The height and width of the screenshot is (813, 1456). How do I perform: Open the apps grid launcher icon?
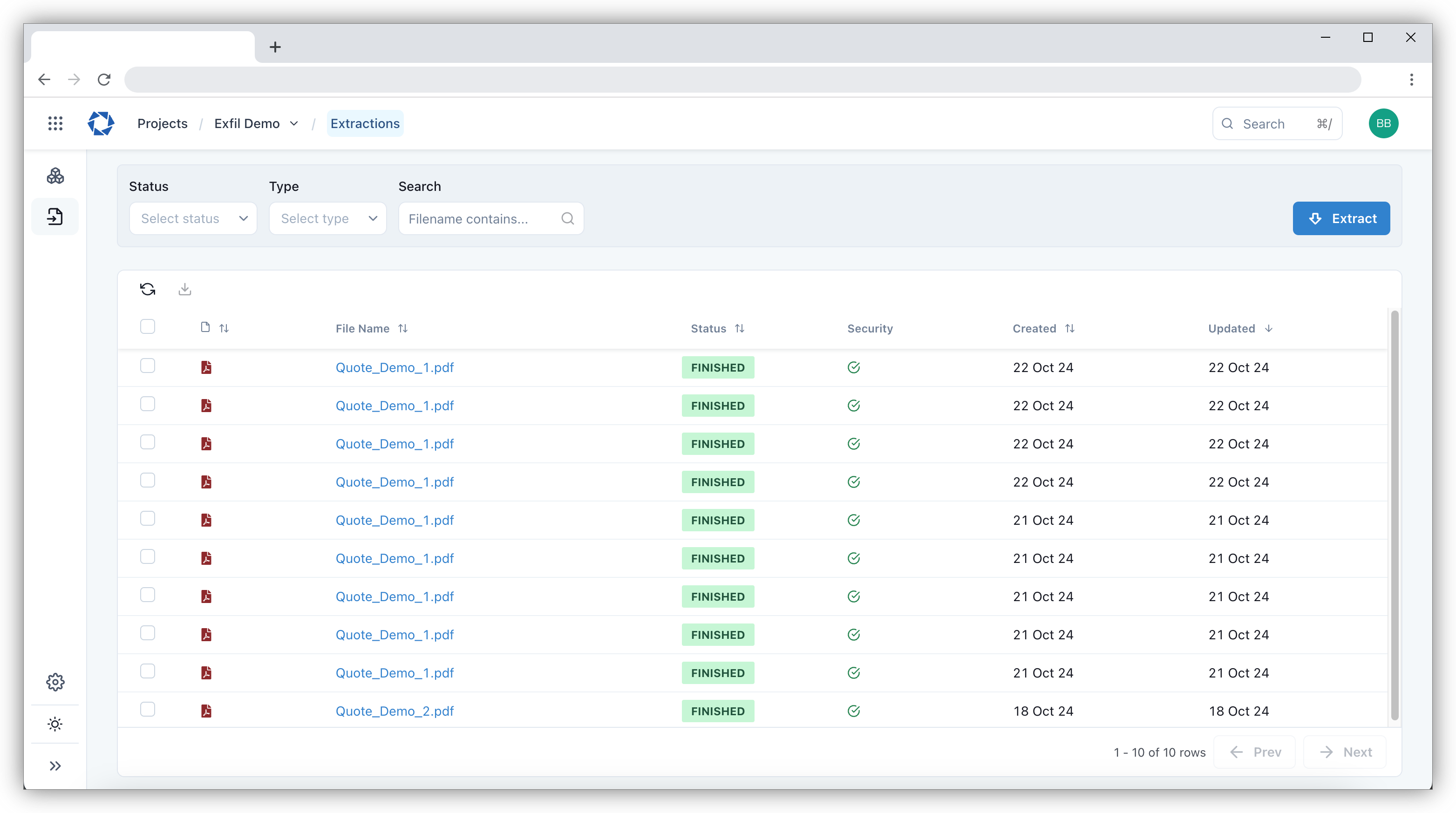pos(55,124)
